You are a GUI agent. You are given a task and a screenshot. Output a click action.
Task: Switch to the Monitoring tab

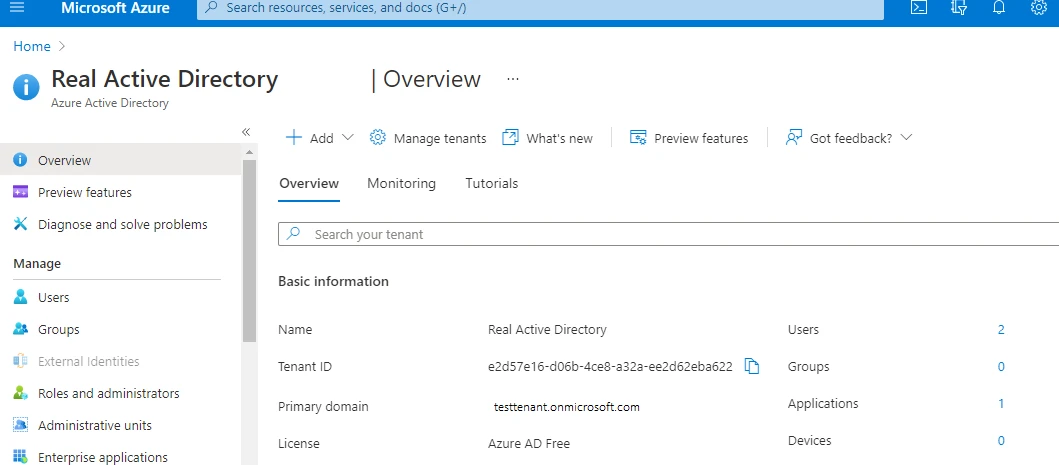401,184
